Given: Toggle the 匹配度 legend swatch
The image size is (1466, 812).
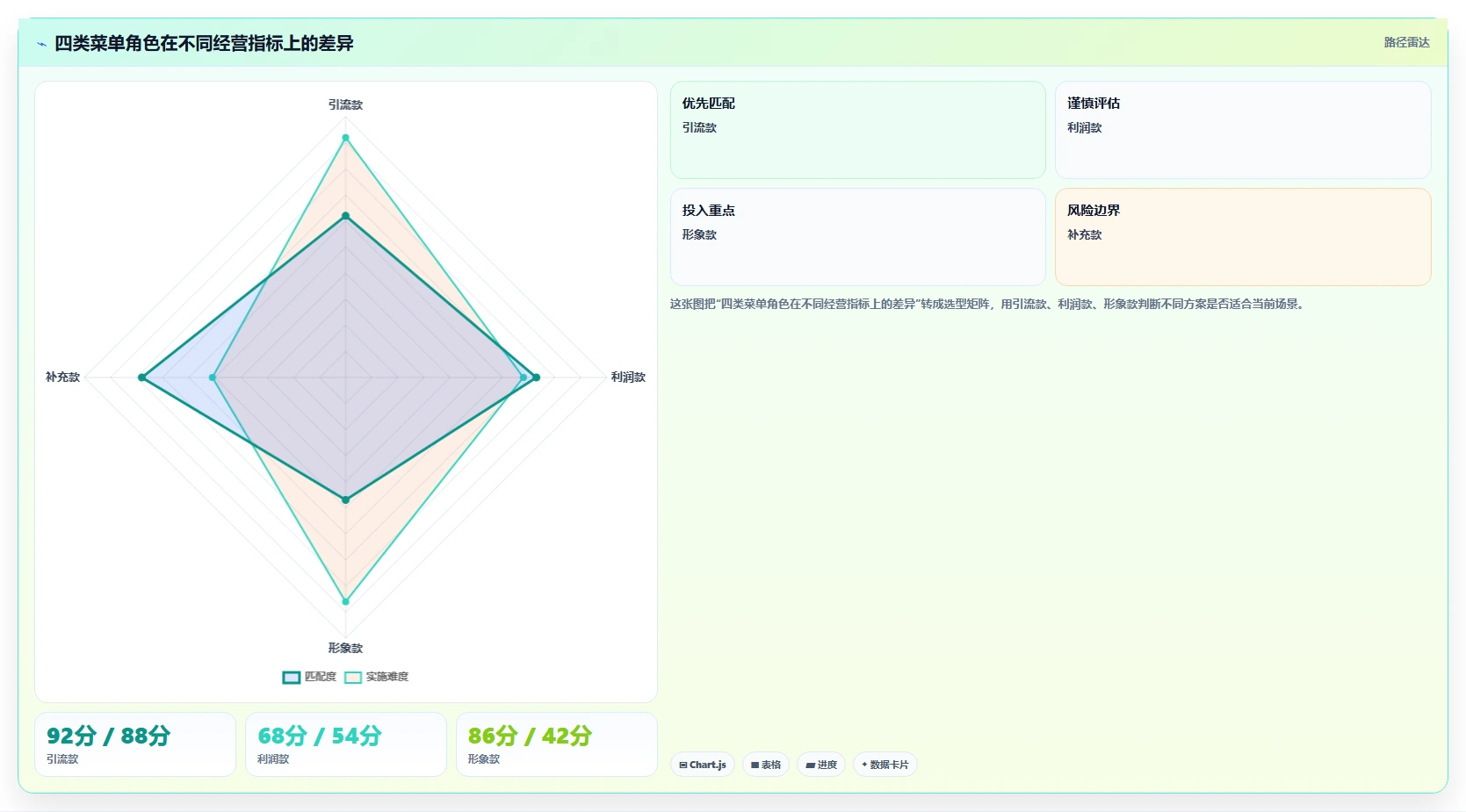Looking at the screenshot, I should [x=292, y=677].
